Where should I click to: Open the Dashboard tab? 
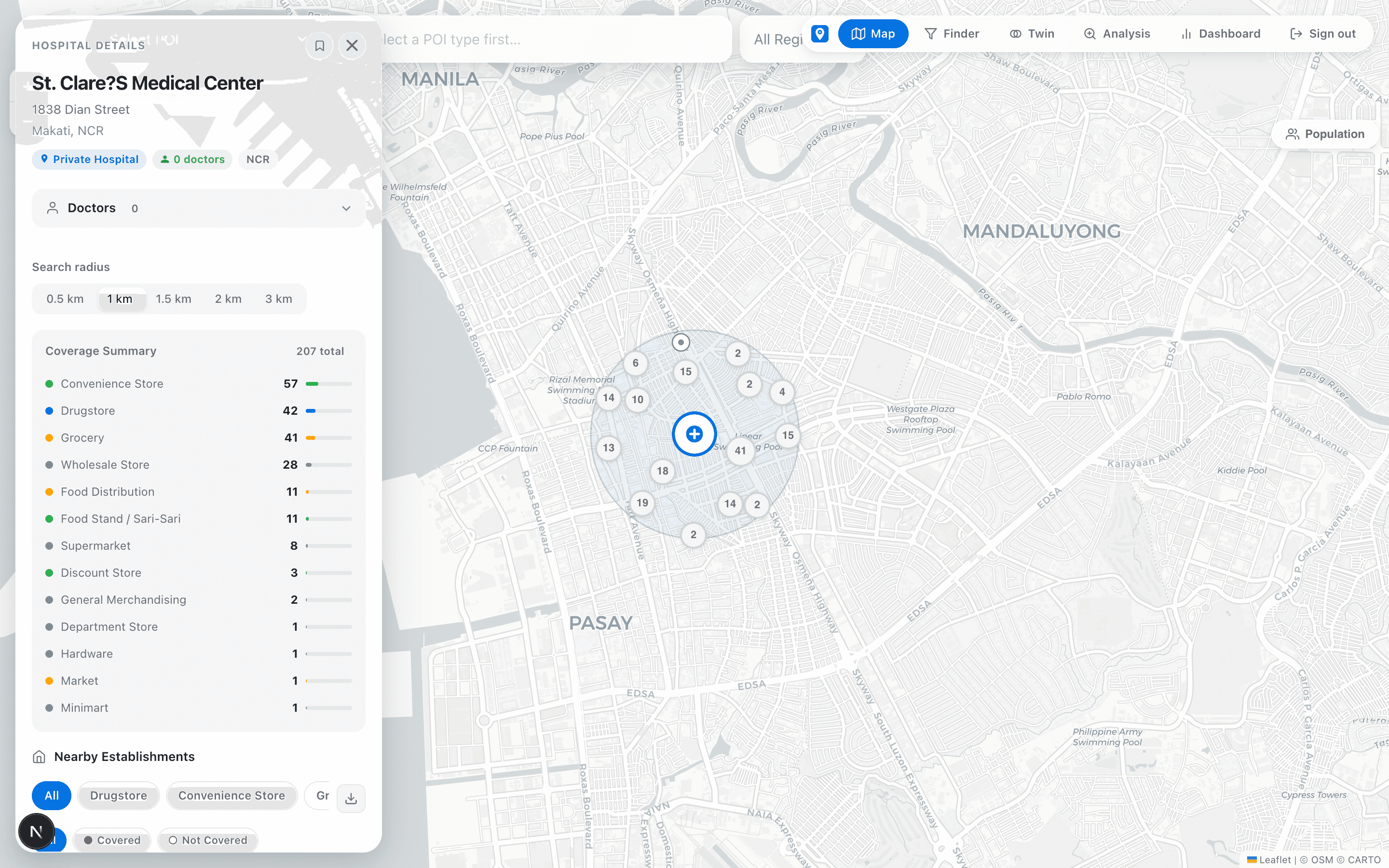(1221, 34)
